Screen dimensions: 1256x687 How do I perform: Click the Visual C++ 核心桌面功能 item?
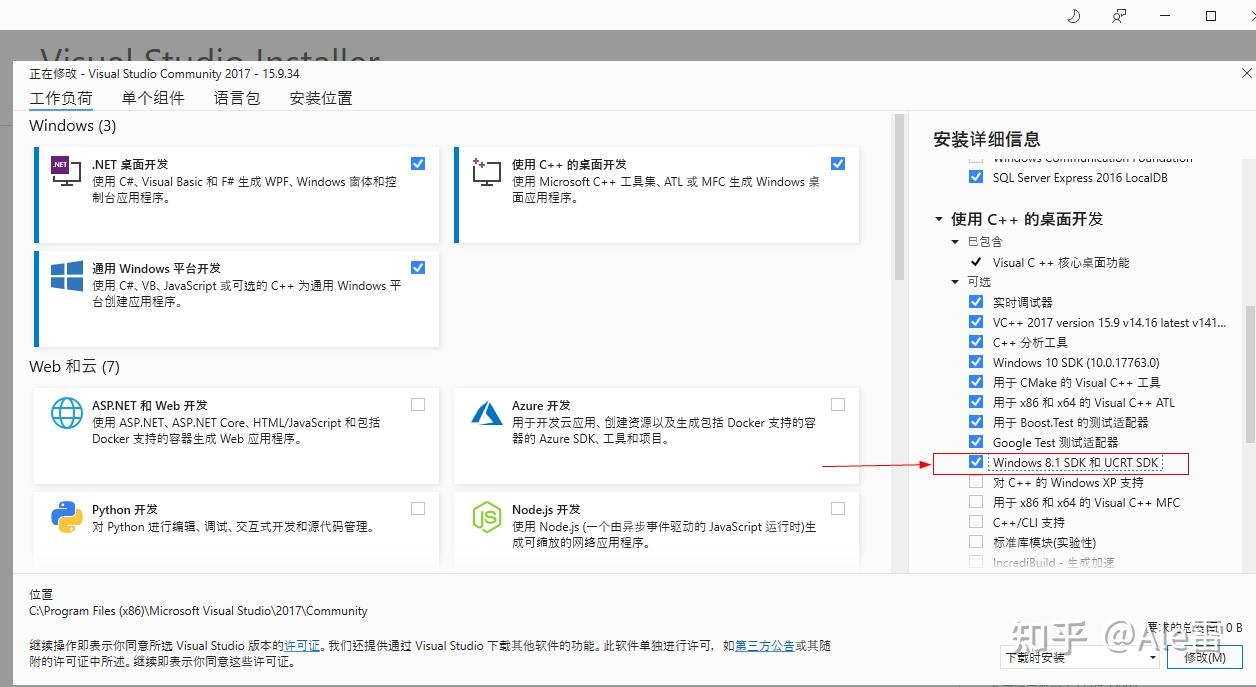tap(1061, 262)
